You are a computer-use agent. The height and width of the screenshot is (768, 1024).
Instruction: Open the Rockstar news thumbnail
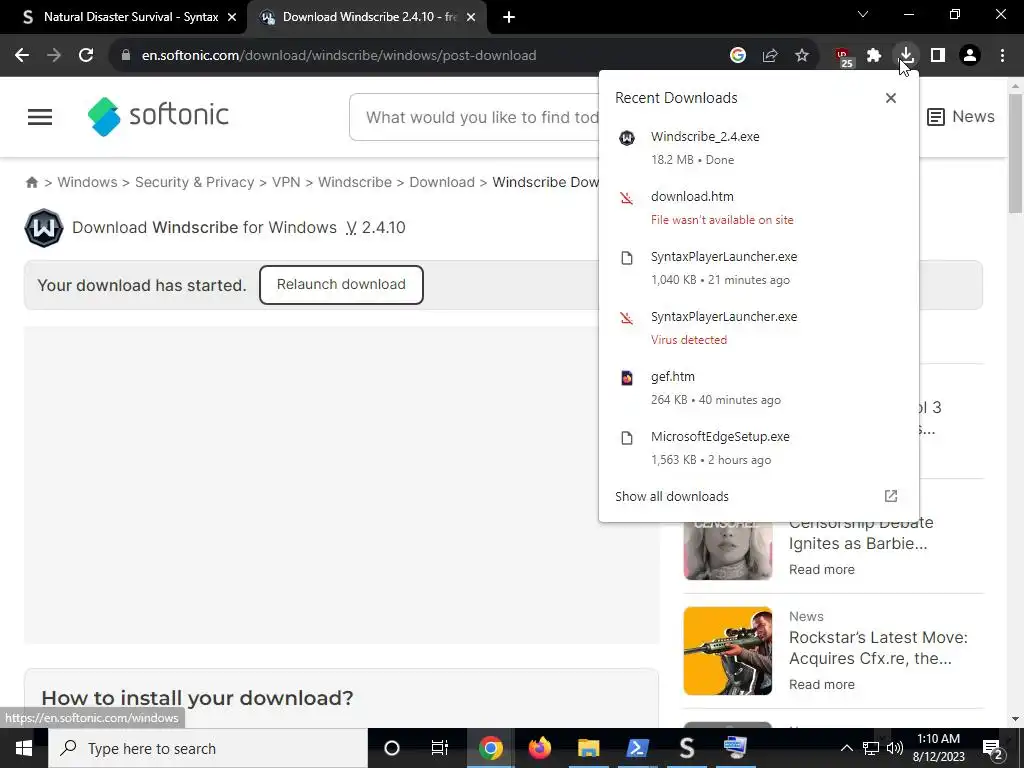tap(728, 650)
